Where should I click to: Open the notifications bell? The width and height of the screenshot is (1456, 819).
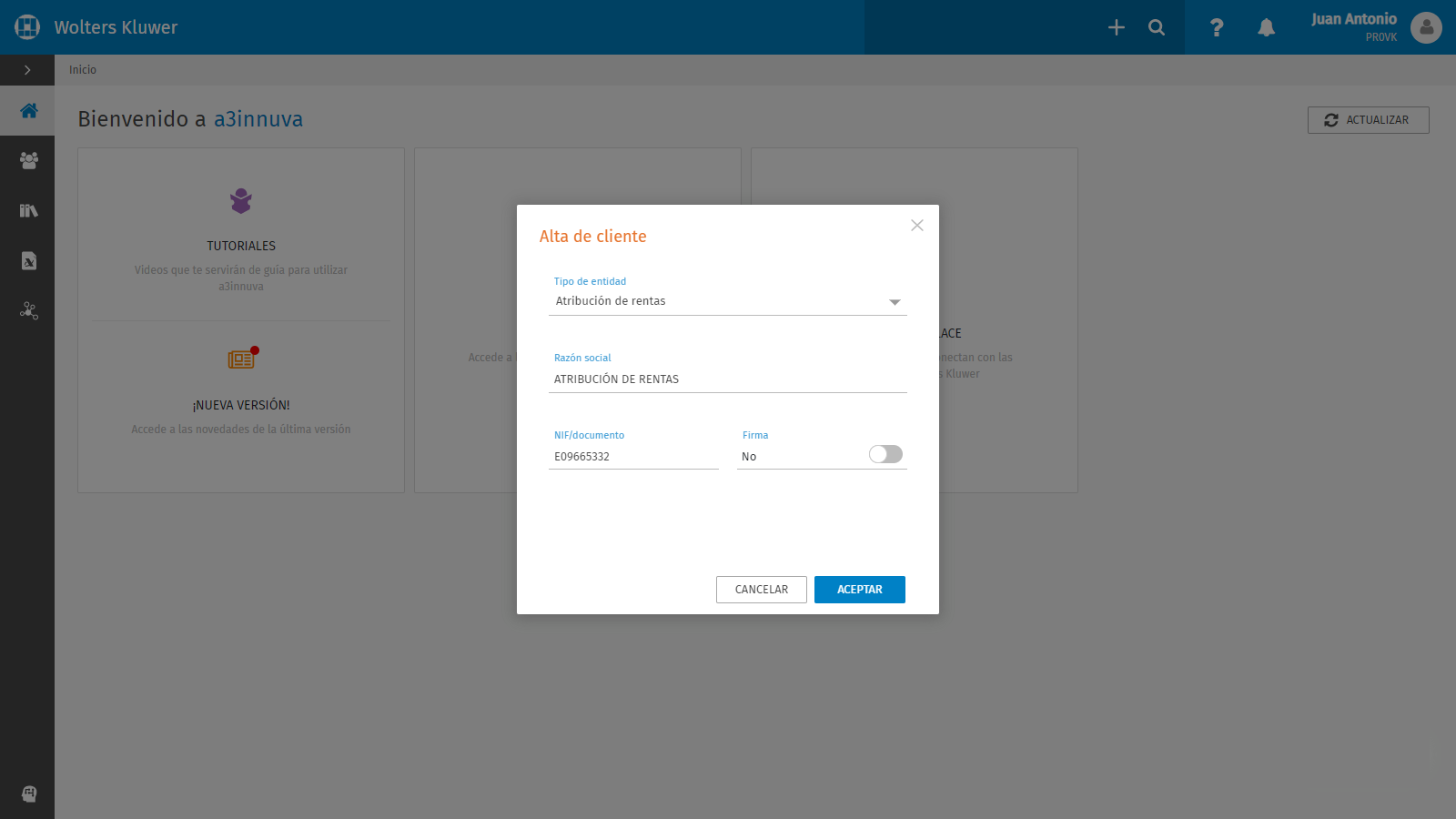(x=1266, y=27)
